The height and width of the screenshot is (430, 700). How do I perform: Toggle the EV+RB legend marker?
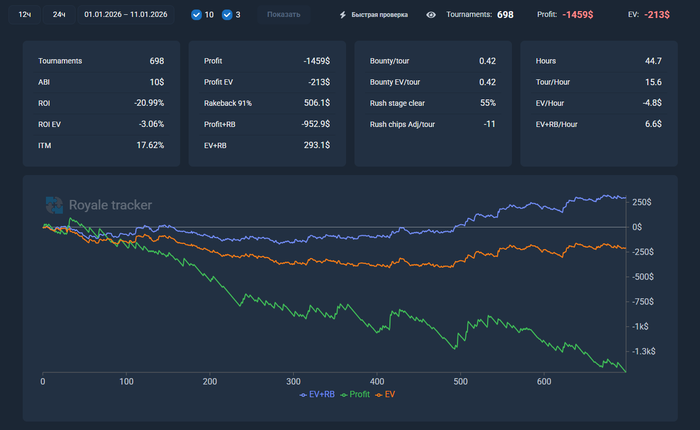303,395
